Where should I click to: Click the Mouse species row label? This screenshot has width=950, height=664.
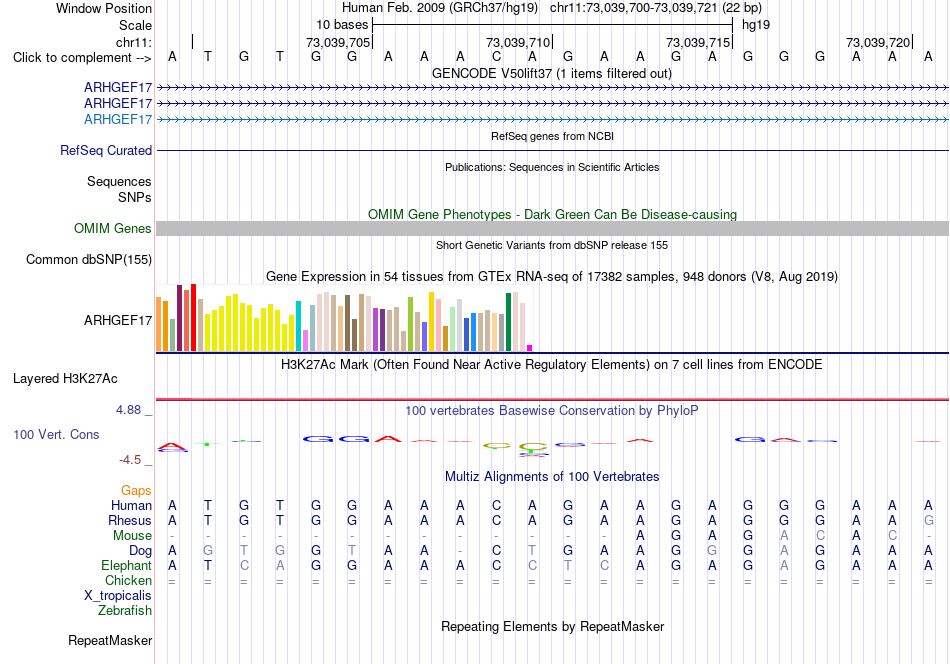click(132, 536)
